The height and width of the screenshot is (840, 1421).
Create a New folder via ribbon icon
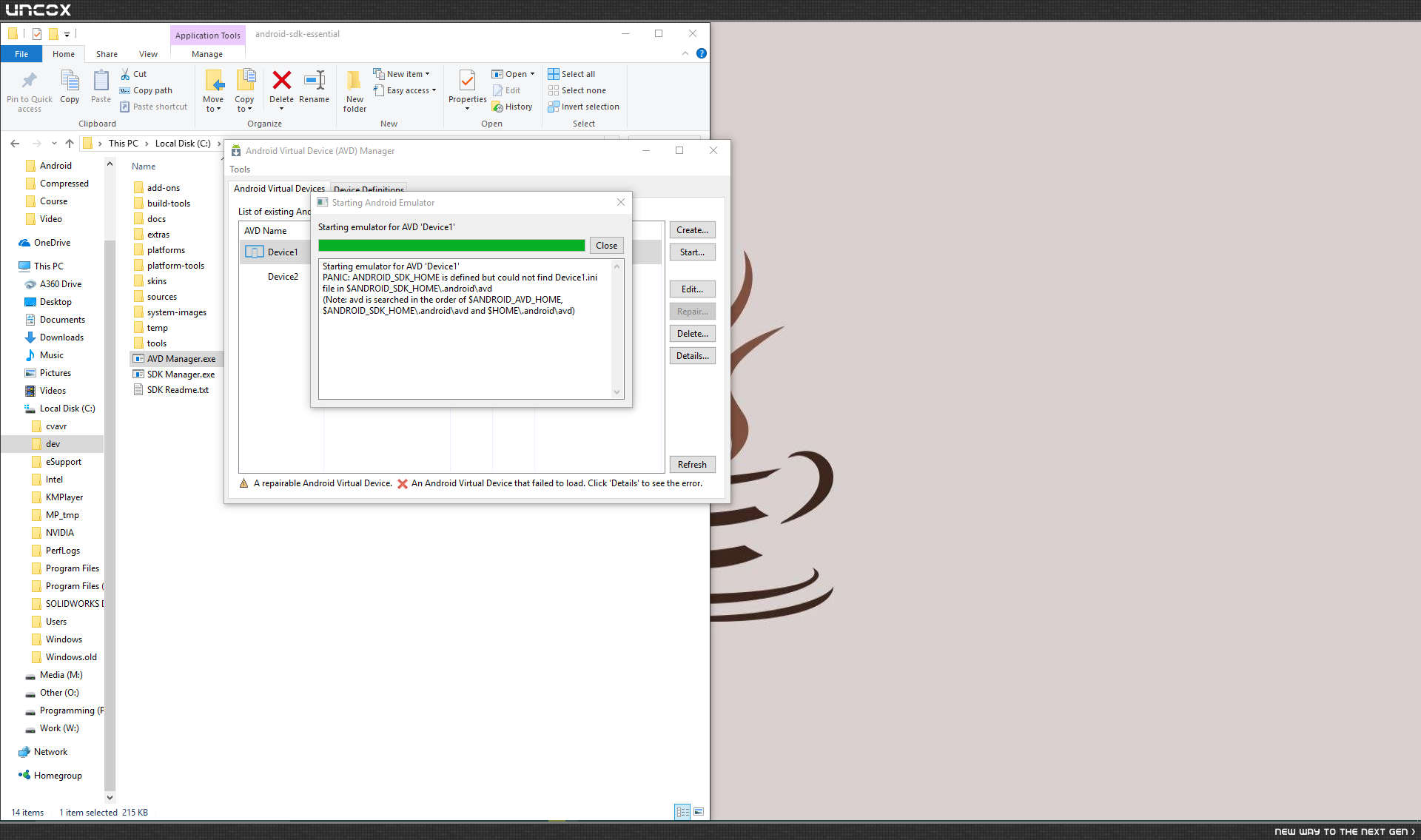[x=355, y=80]
